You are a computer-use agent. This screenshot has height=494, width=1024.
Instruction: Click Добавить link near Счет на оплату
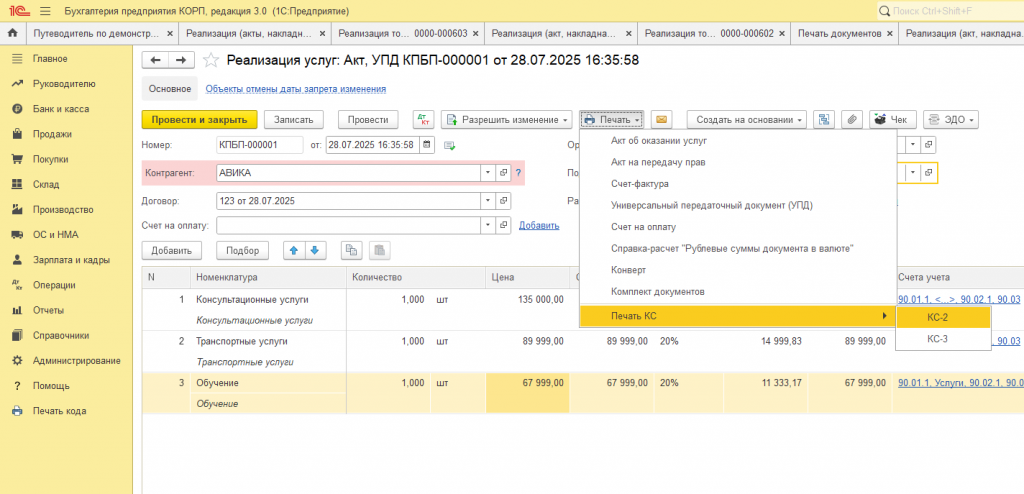click(539, 225)
